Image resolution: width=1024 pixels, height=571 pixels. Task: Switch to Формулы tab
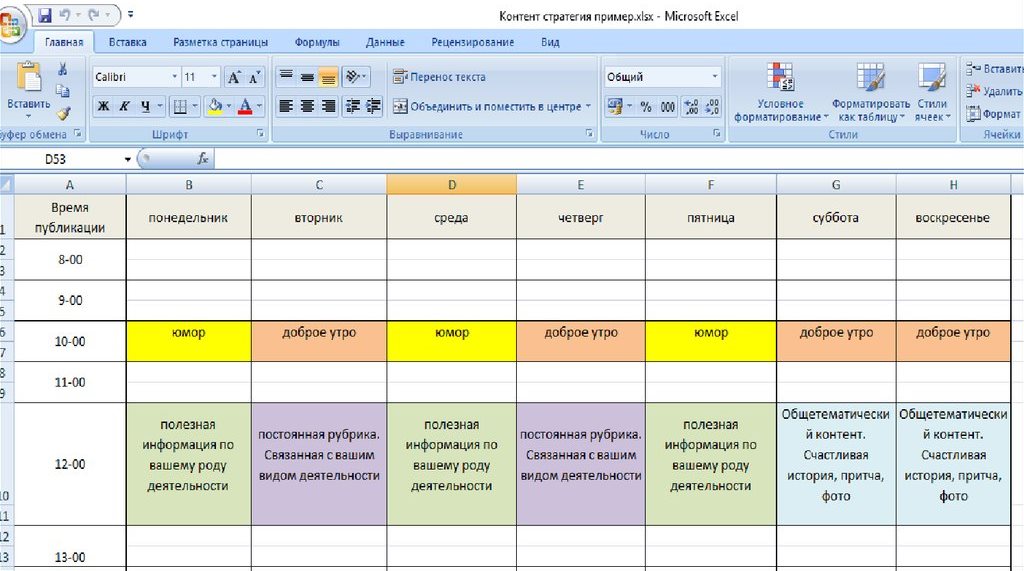[317, 42]
